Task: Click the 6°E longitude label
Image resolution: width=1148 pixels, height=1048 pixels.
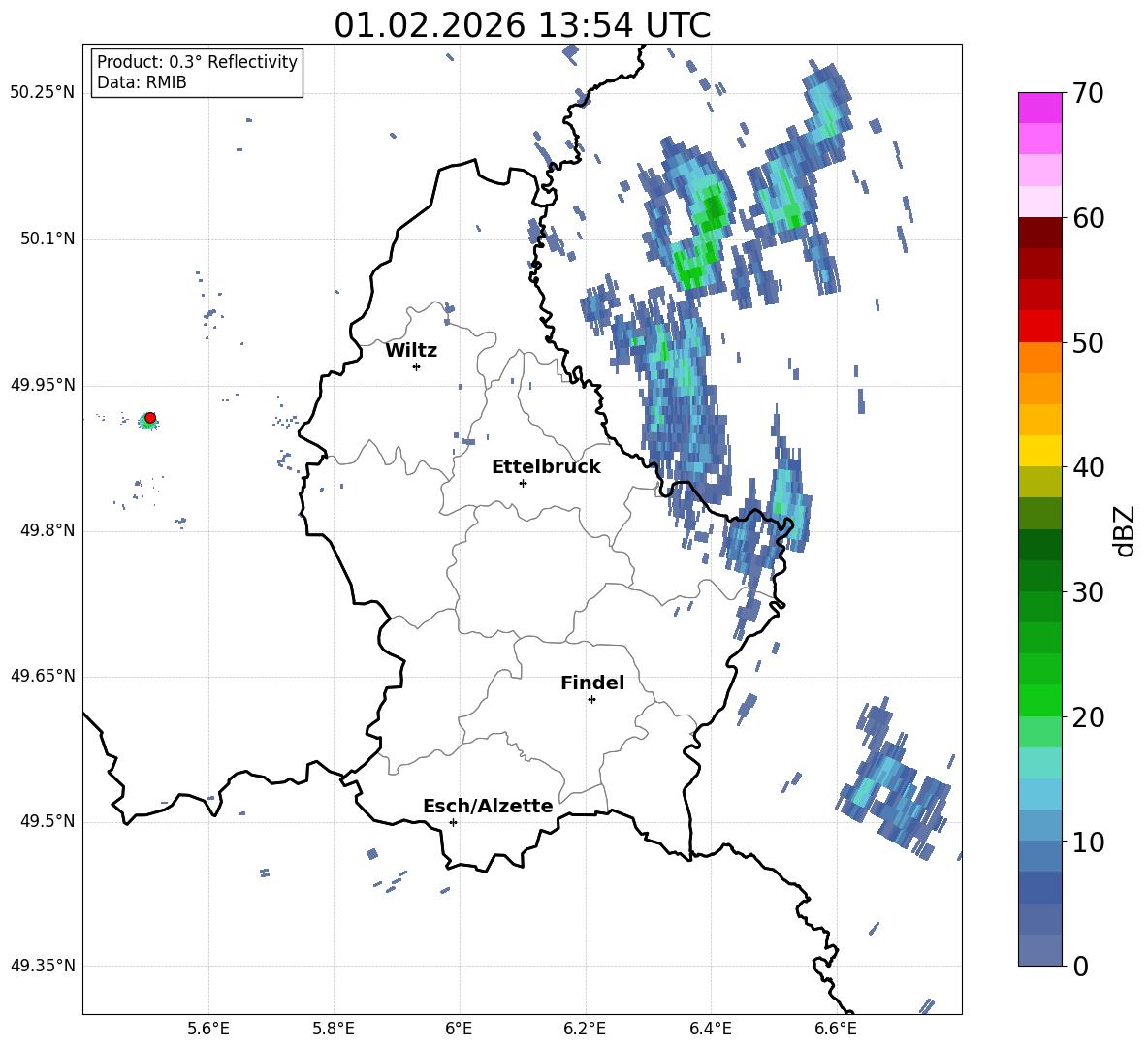Action: pos(459,1029)
